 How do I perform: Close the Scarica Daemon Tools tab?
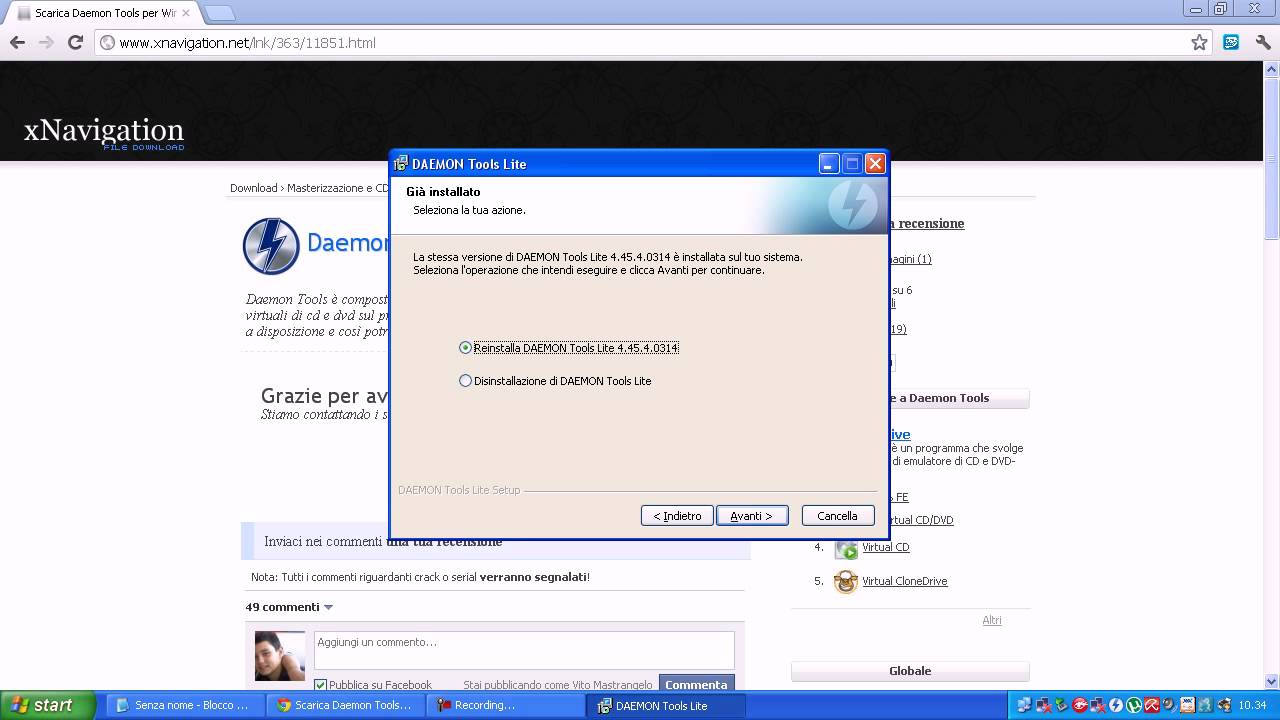pos(185,13)
